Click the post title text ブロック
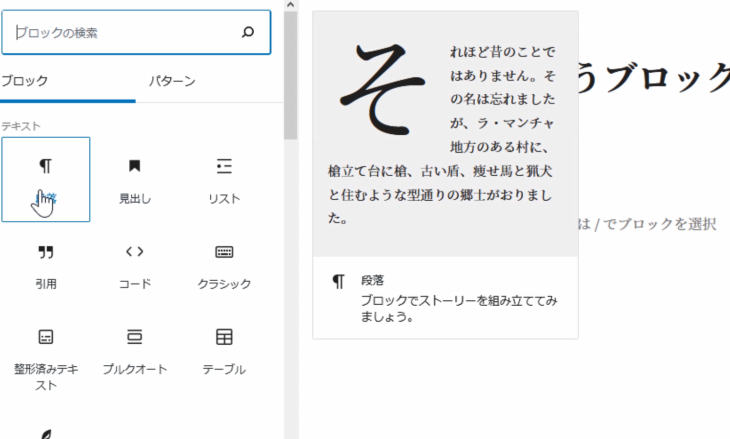This screenshot has width=730, height=439. (669, 77)
